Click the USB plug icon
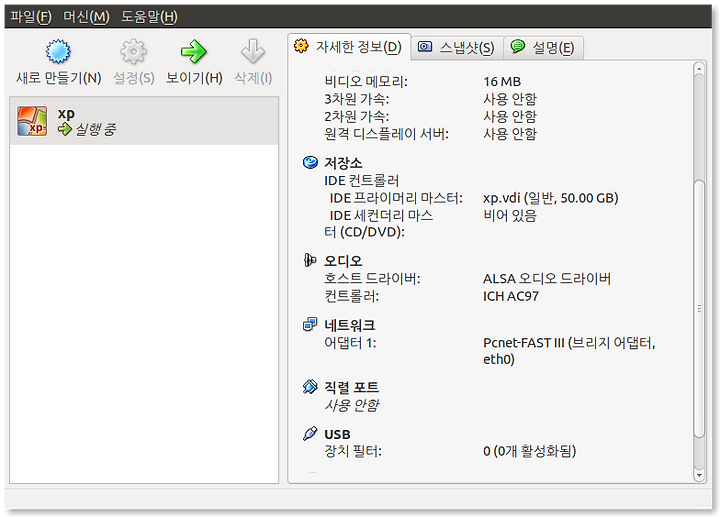This screenshot has height=517, width=720. click(x=310, y=433)
